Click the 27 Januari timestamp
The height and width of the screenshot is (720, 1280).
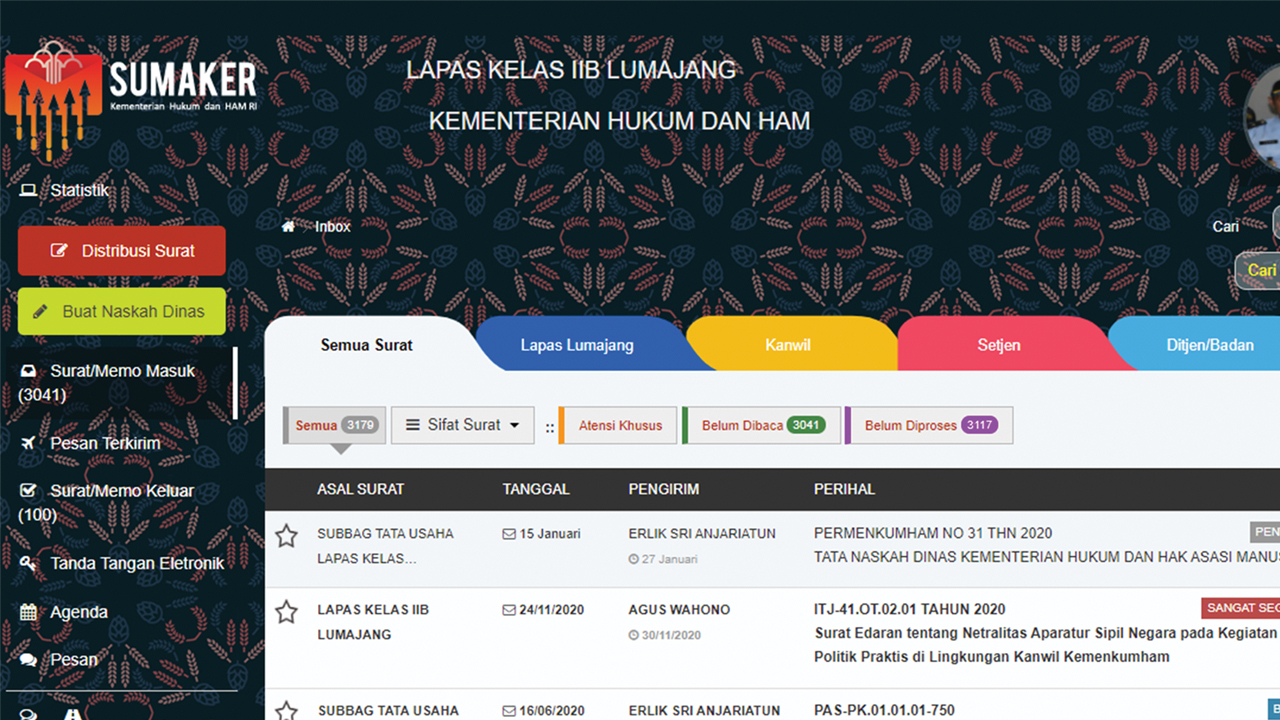663,559
